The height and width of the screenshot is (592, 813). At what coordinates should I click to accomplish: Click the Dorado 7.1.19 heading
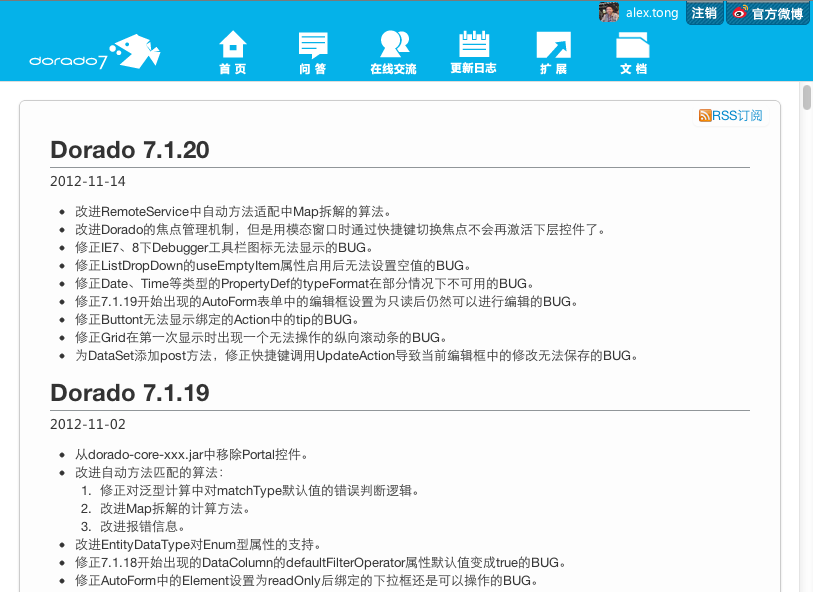pyautogui.click(x=130, y=393)
